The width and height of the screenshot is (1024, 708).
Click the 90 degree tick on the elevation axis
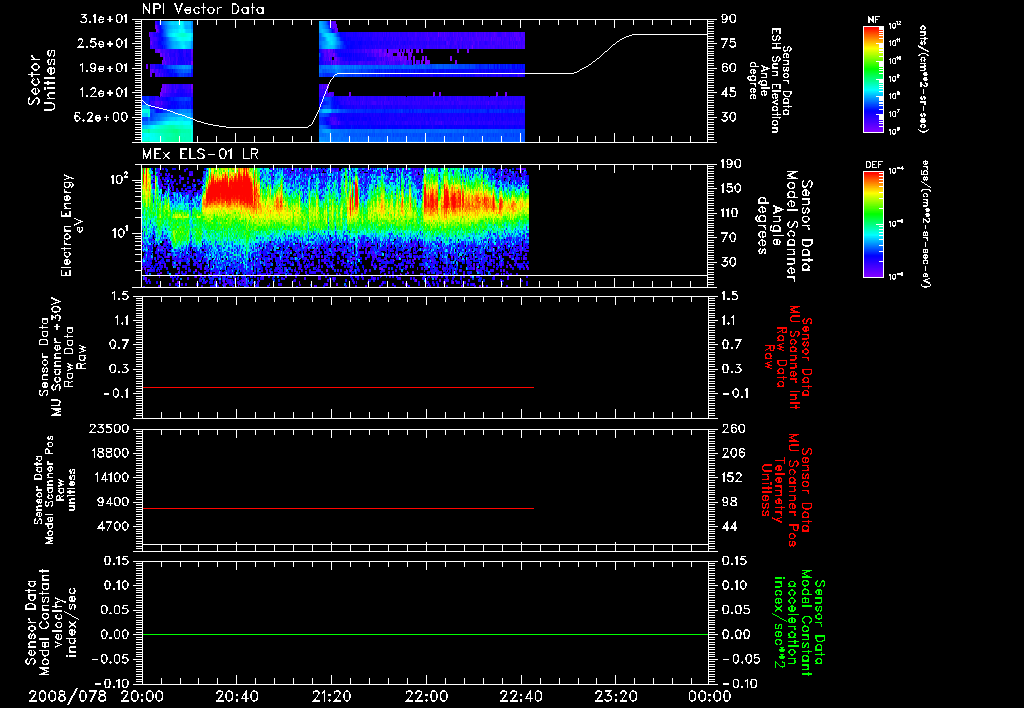coord(729,19)
